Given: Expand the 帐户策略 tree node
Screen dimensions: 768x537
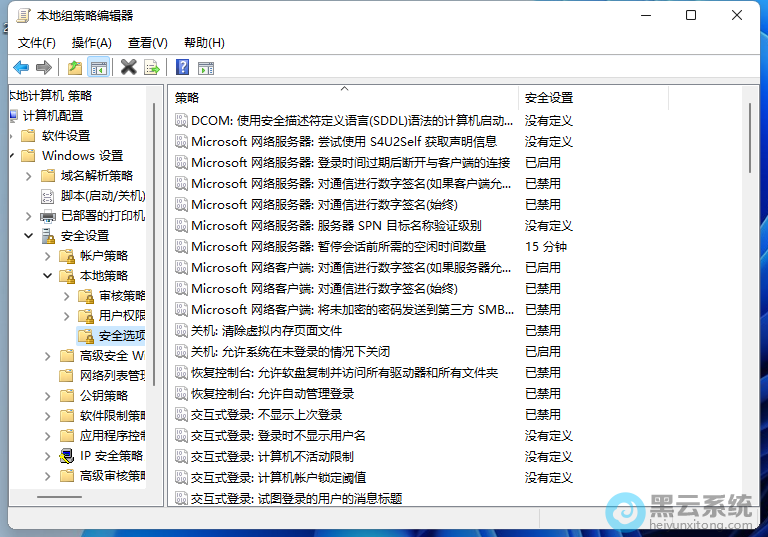Looking at the screenshot, I should (48, 256).
